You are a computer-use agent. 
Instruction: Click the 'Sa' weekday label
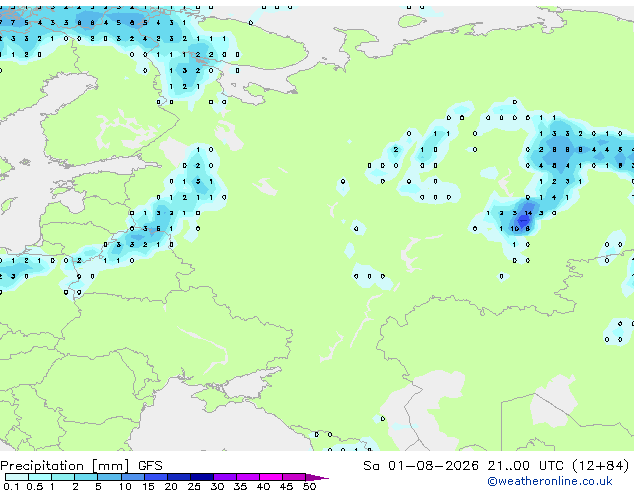(x=371, y=466)
